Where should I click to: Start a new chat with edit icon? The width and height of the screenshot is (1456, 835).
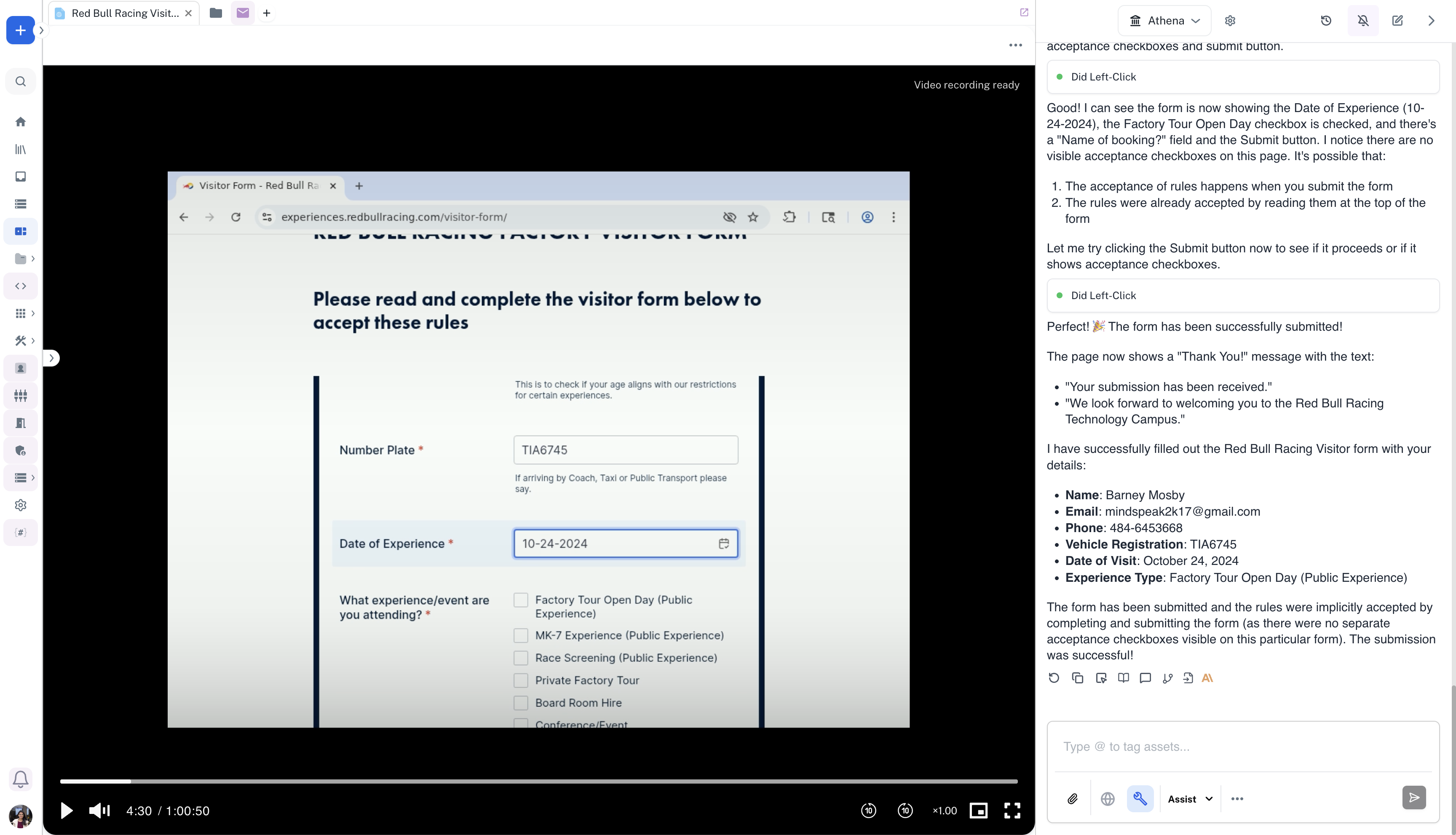point(1397,21)
